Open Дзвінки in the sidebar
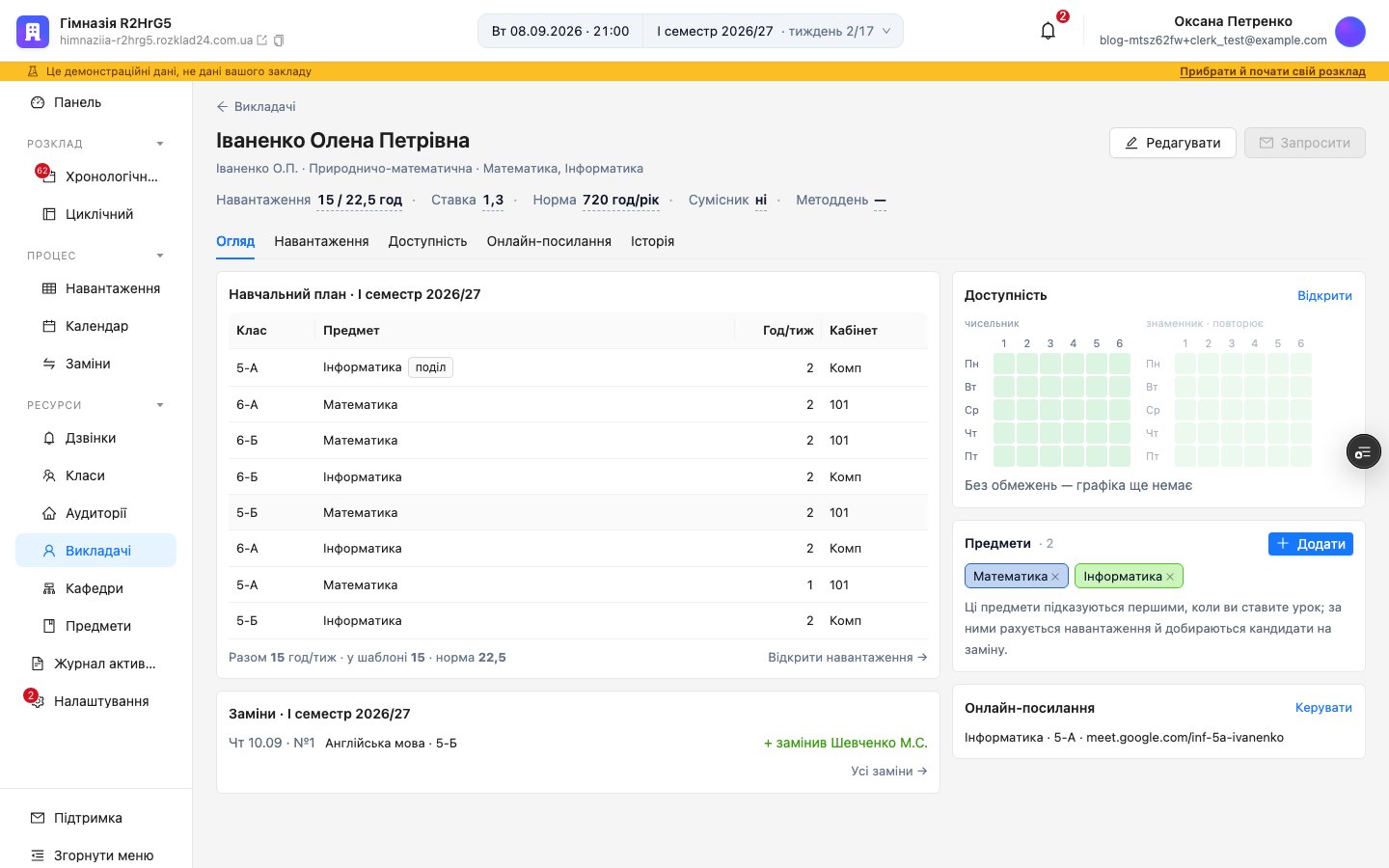The width and height of the screenshot is (1389, 868). click(96, 438)
